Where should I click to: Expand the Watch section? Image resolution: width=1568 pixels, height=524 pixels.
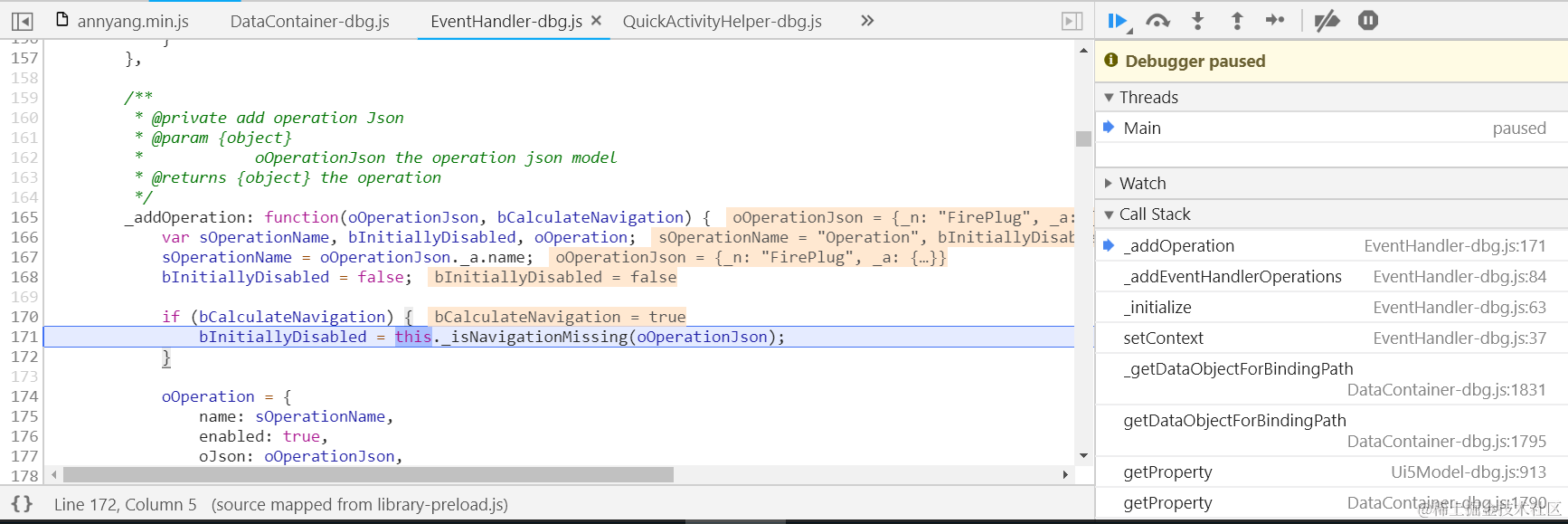click(x=1109, y=183)
